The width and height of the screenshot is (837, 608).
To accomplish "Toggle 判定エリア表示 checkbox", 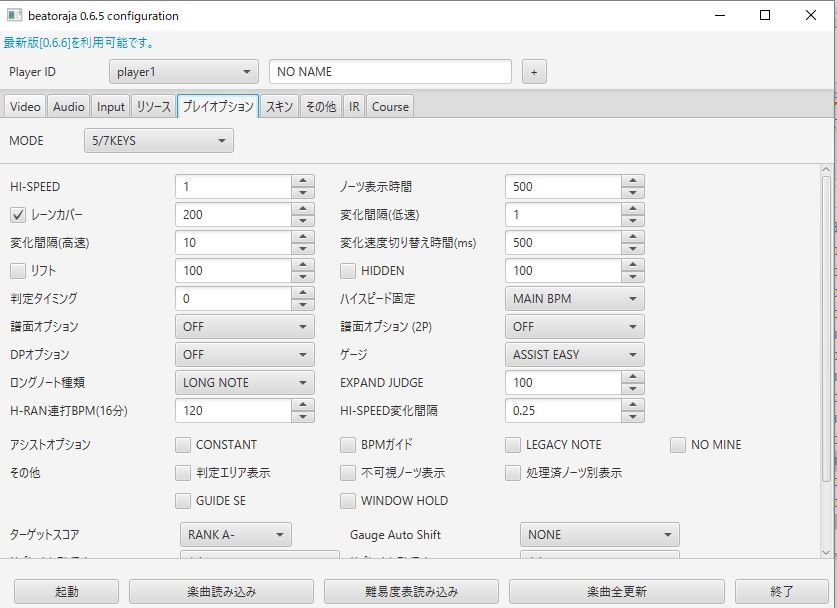I will point(183,472).
